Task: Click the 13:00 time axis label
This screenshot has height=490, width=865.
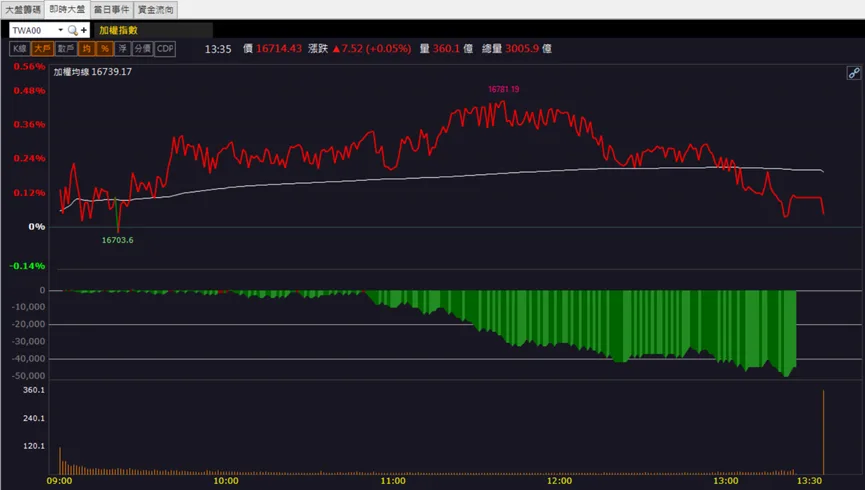Action: click(x=726, y=481)
